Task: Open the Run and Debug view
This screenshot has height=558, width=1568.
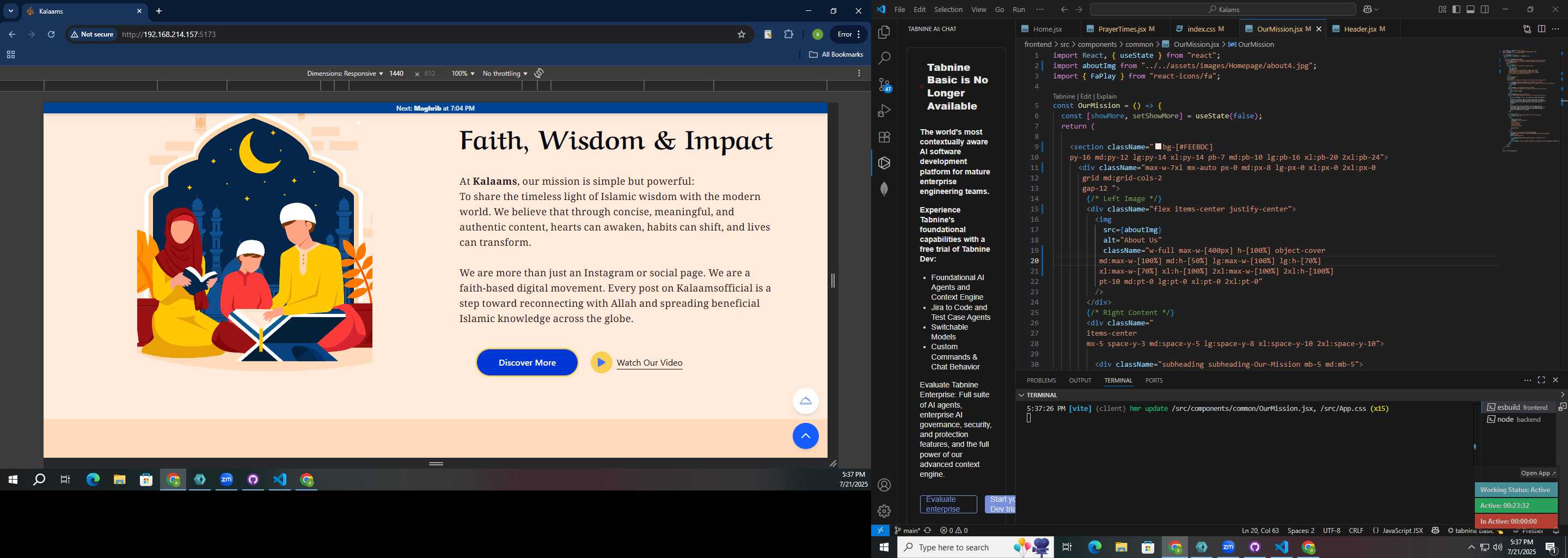Action: [x=884, y=111]
